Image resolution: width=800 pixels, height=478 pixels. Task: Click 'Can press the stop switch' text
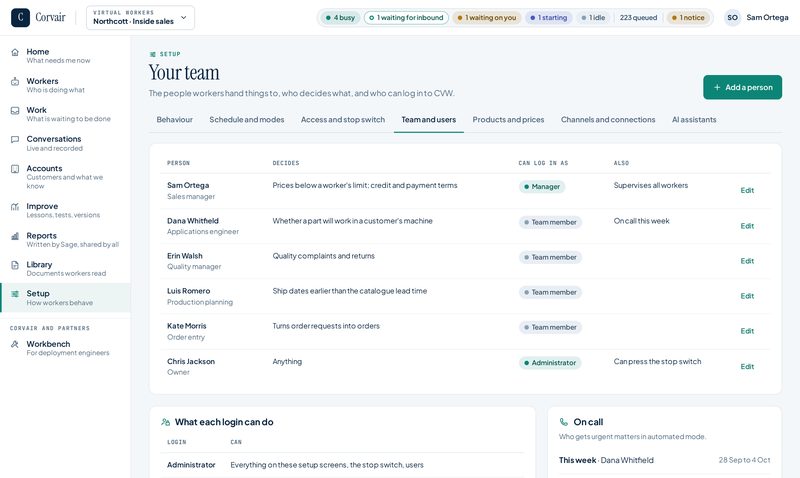point(657,361)
